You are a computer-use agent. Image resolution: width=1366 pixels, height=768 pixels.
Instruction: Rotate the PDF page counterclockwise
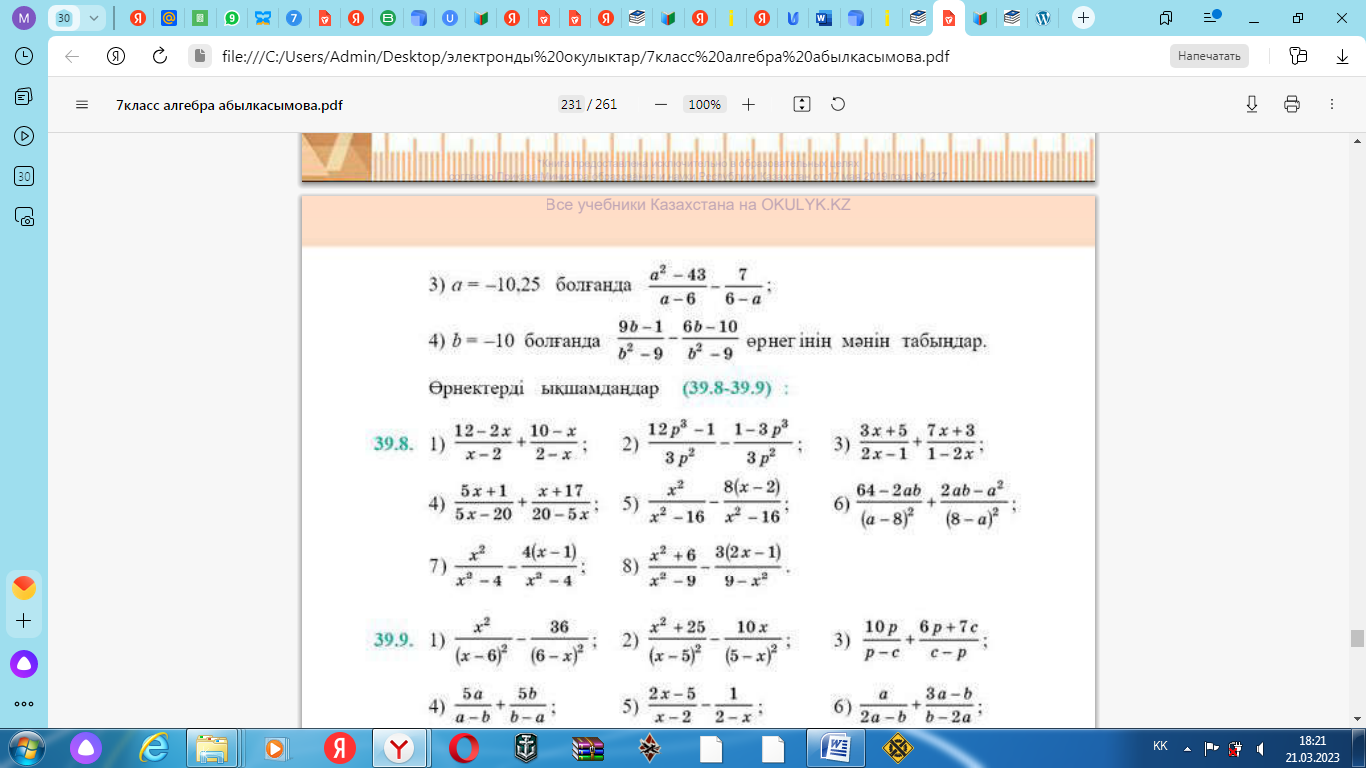click(x=838, y=104)
